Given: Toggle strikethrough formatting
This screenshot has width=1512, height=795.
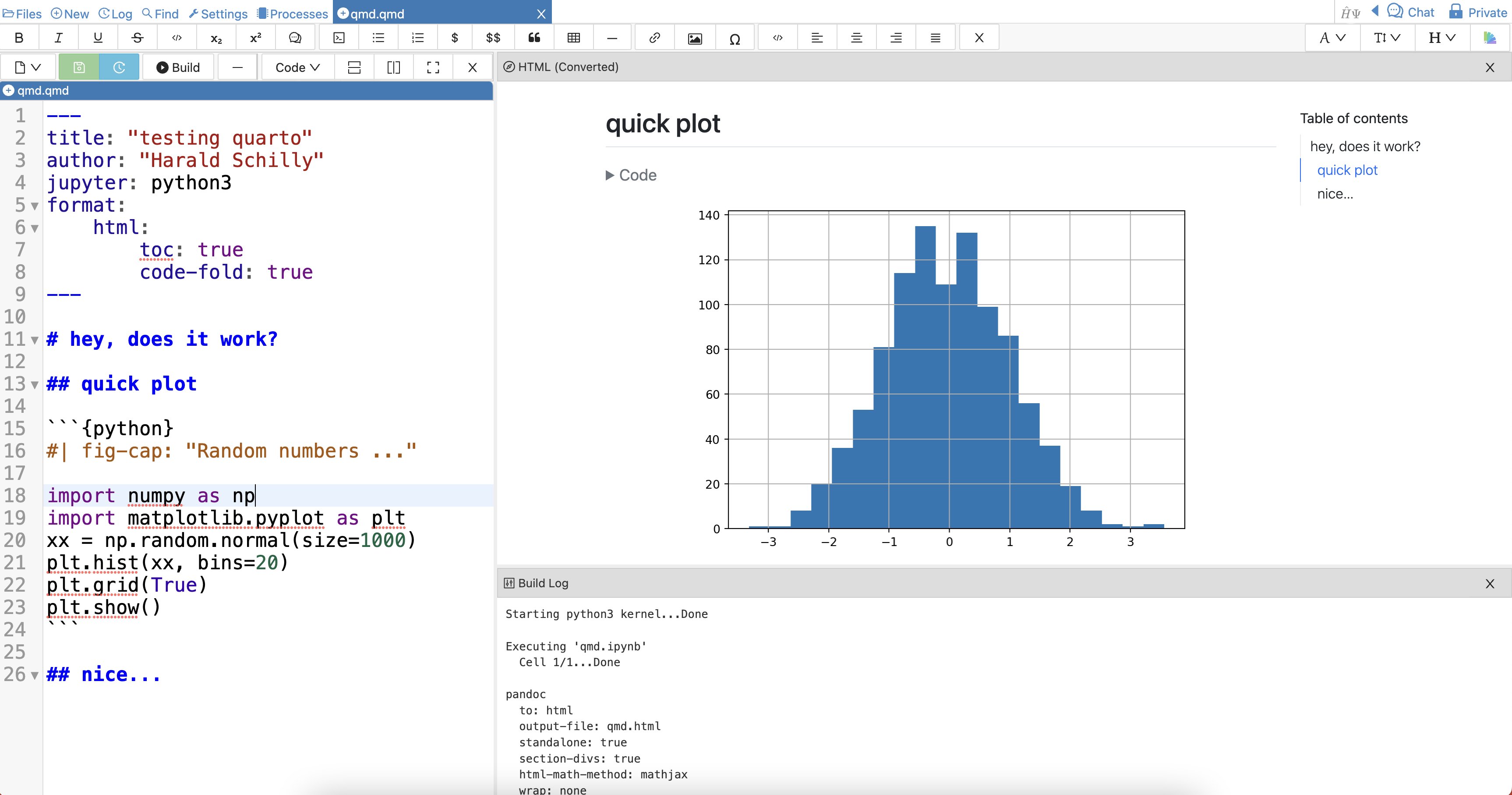Looking at the screenshot, I should pyautogui.click(x=138, y=38).
